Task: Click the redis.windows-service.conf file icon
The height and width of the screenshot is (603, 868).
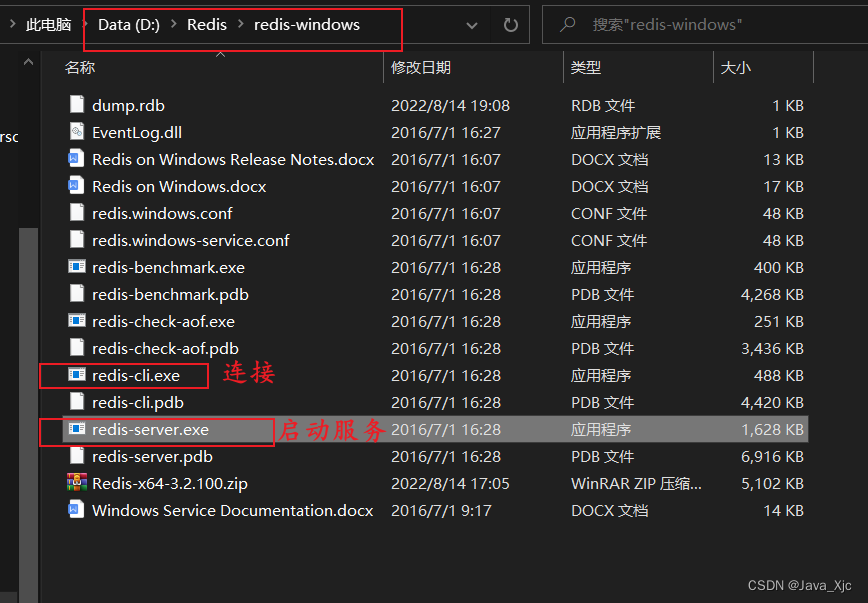Action: pyautogui.click(x=77, y=240)
